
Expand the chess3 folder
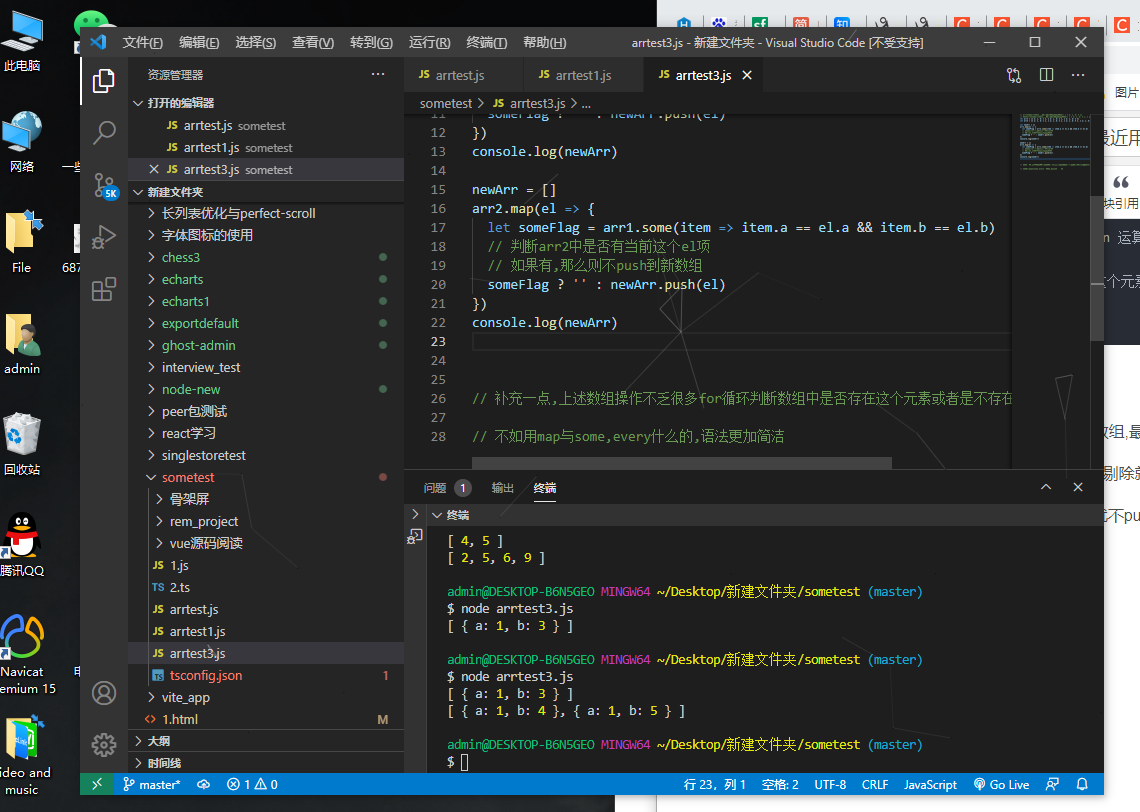pyautogui.click(x=266, y=257)
